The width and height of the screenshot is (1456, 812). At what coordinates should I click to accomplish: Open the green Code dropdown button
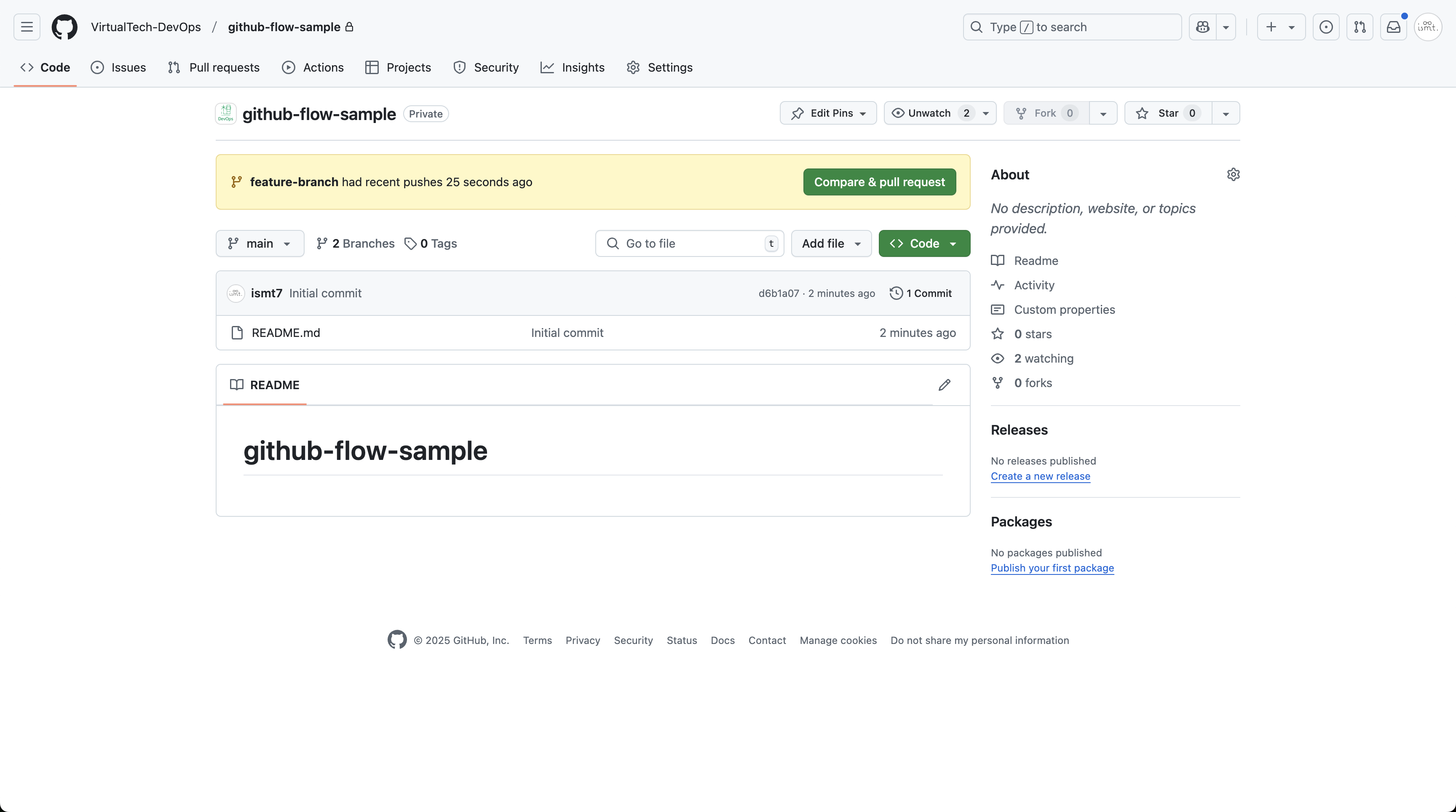[x=924, y=243]
